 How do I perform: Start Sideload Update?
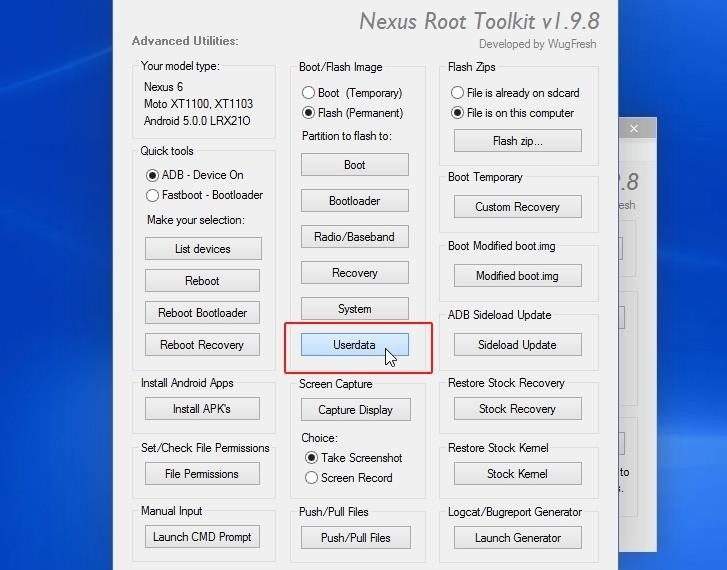pyautogui.click(x=517, y=345)
